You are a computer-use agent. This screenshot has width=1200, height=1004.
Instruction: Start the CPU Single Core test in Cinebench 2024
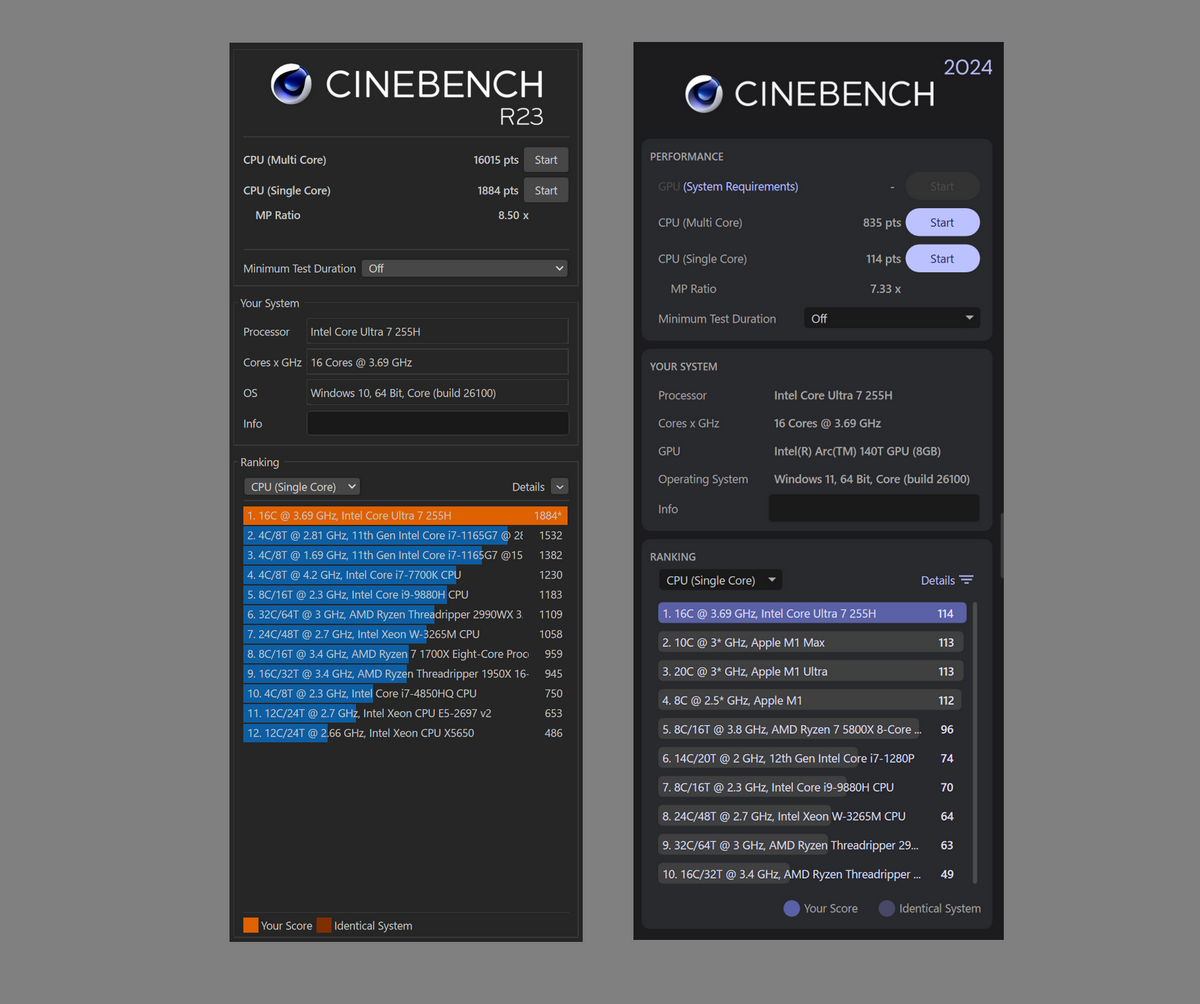(942, 259)
